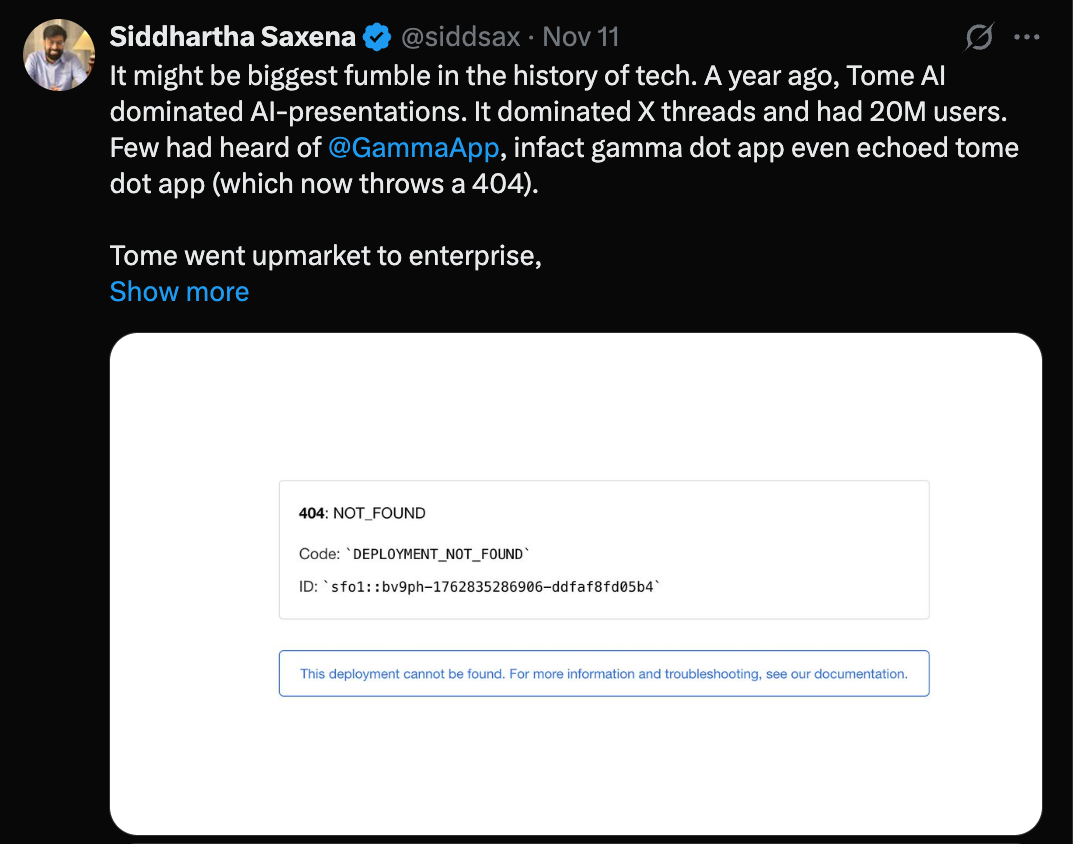Expand the tweet with Show more
The image size is (1073, 844).
coord(179,292)
